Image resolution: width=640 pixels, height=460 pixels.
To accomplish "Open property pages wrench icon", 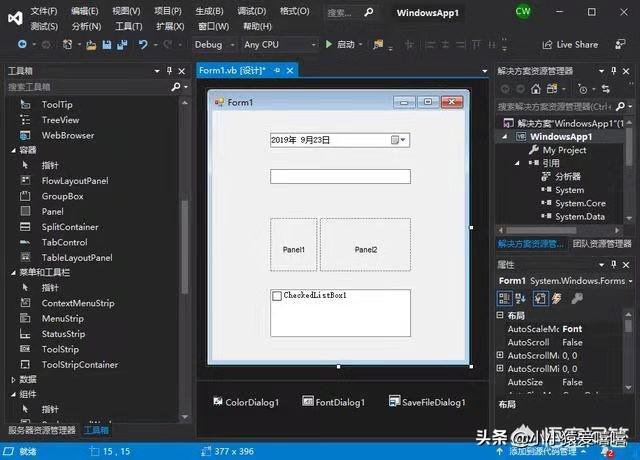I will click(577, 298).
